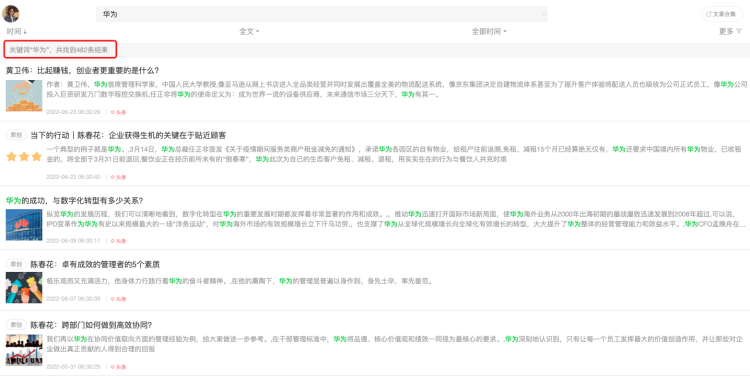Click the colorful hands thumbnail of 5个素质 article

(x=24, y=288)
